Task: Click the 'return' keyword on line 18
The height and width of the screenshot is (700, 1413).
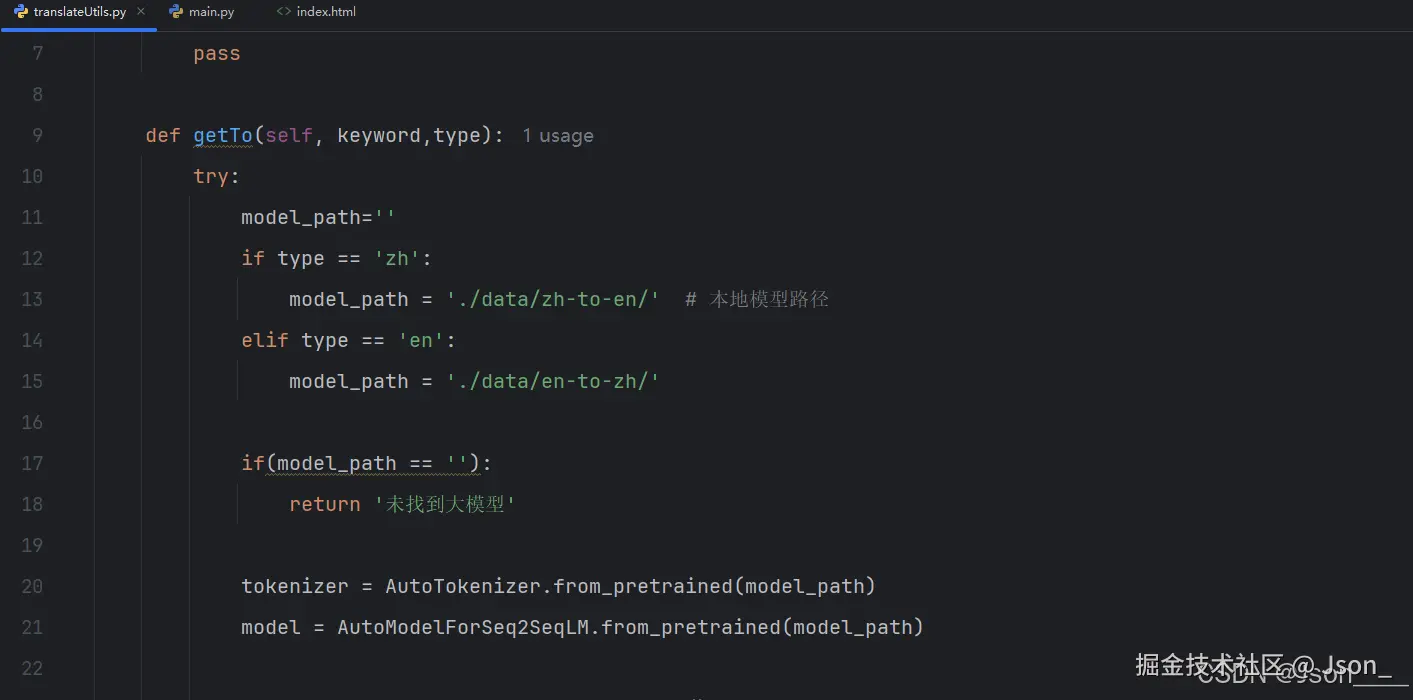Action: (325, 504)
